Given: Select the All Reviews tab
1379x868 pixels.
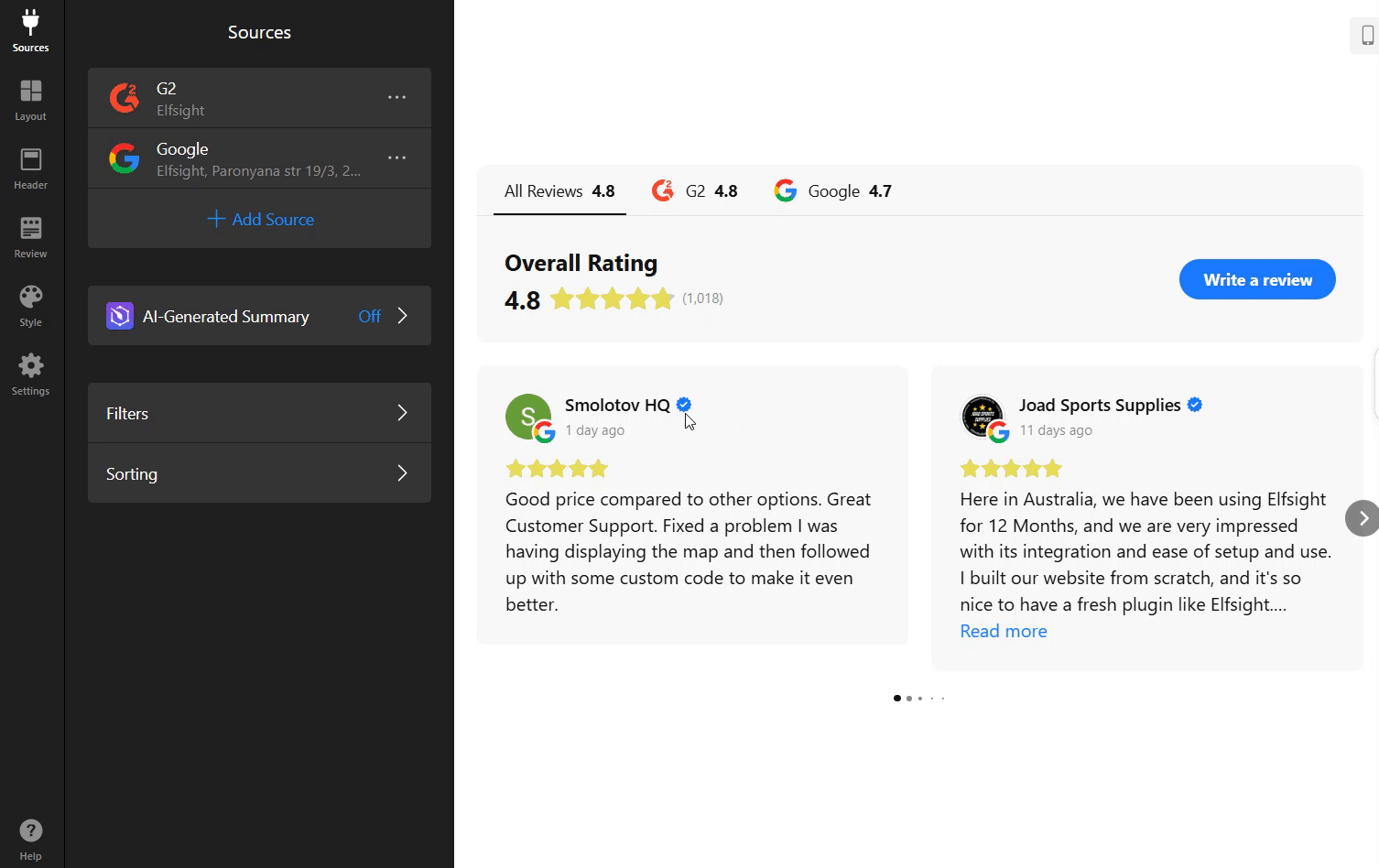Looking at the screenshot, I should point(559,191).
